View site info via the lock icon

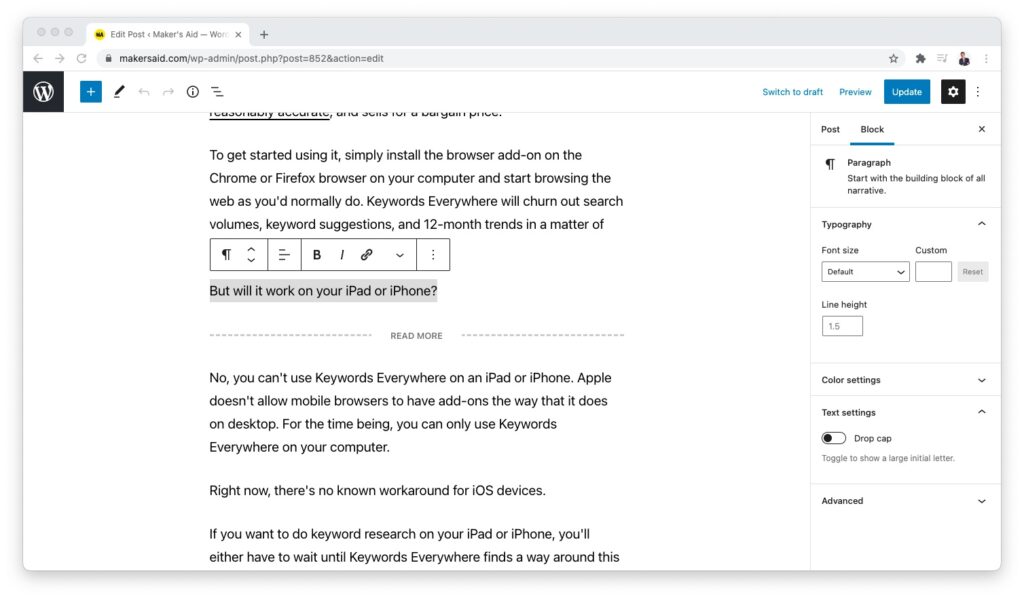pos(108,58)
